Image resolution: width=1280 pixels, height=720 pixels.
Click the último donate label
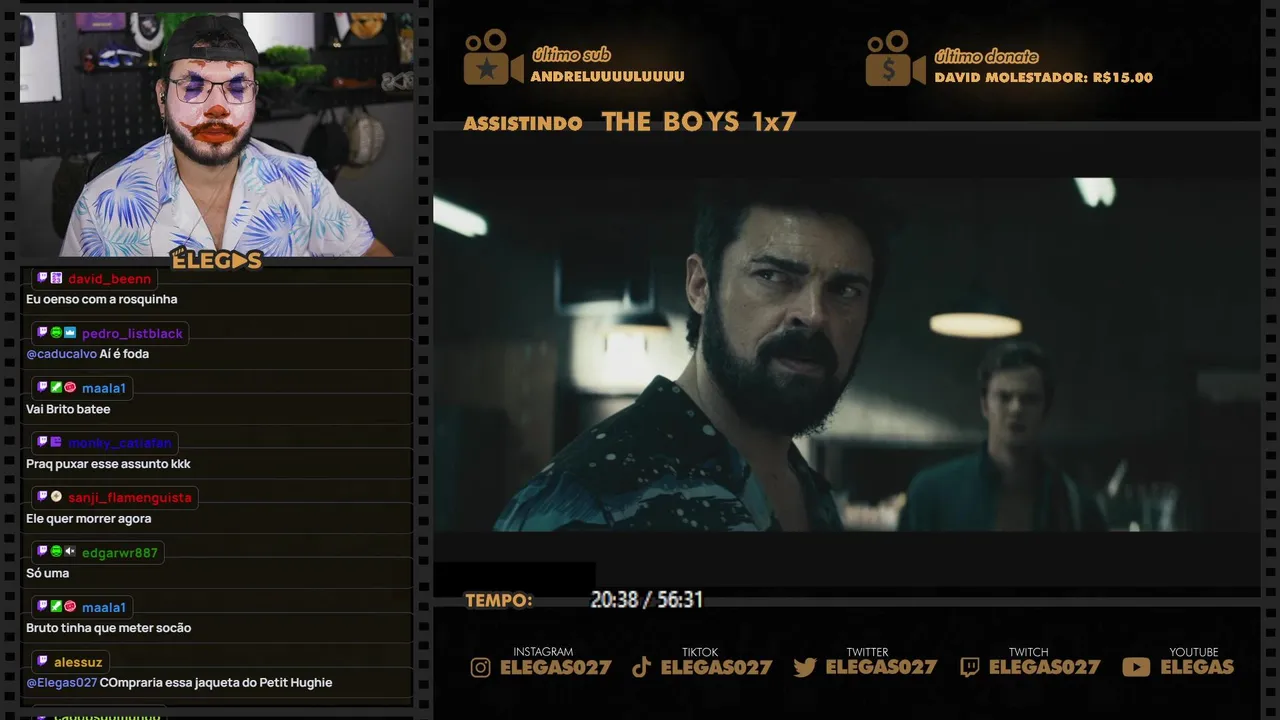coord(986,57)
